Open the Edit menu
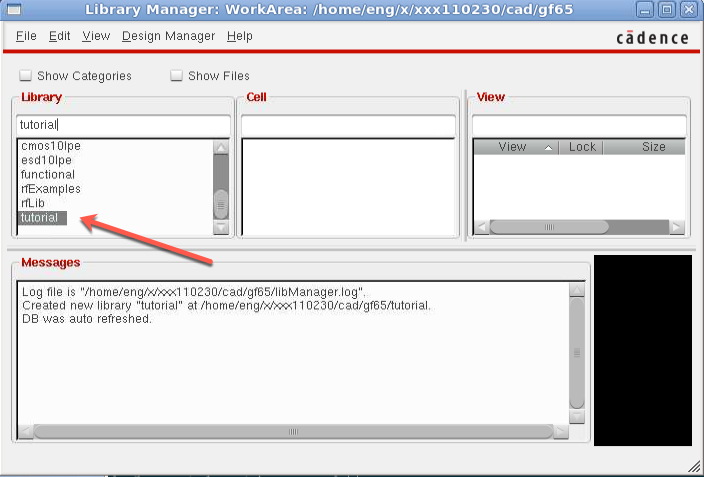 [60, 36]
